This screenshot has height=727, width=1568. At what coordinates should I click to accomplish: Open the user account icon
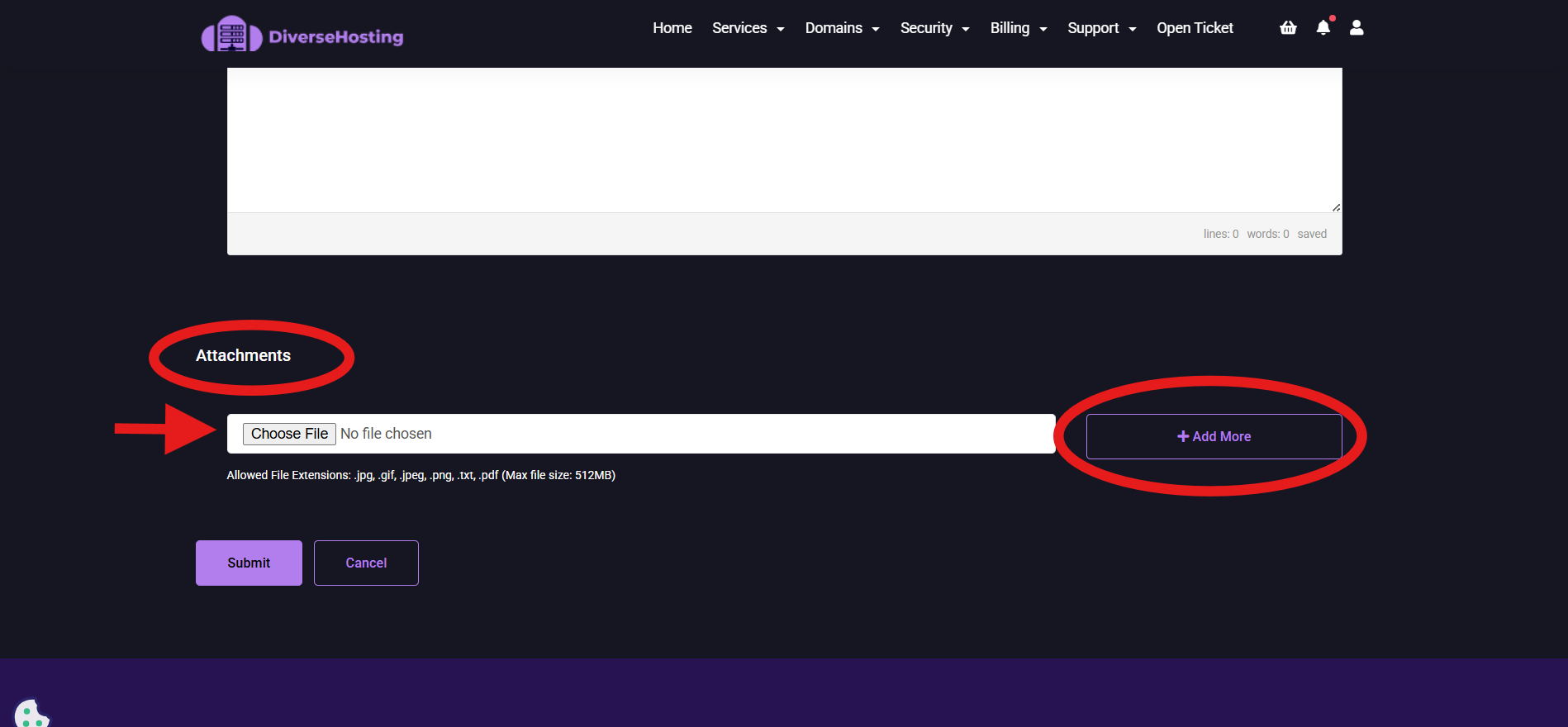click(1357, 28)
